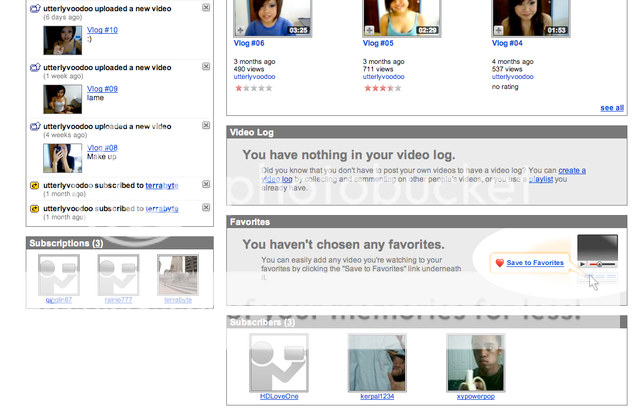Click the yellow subscribed icon on first terrabyte entry
This screenshot has width=640, height=413.
[35, 185]
